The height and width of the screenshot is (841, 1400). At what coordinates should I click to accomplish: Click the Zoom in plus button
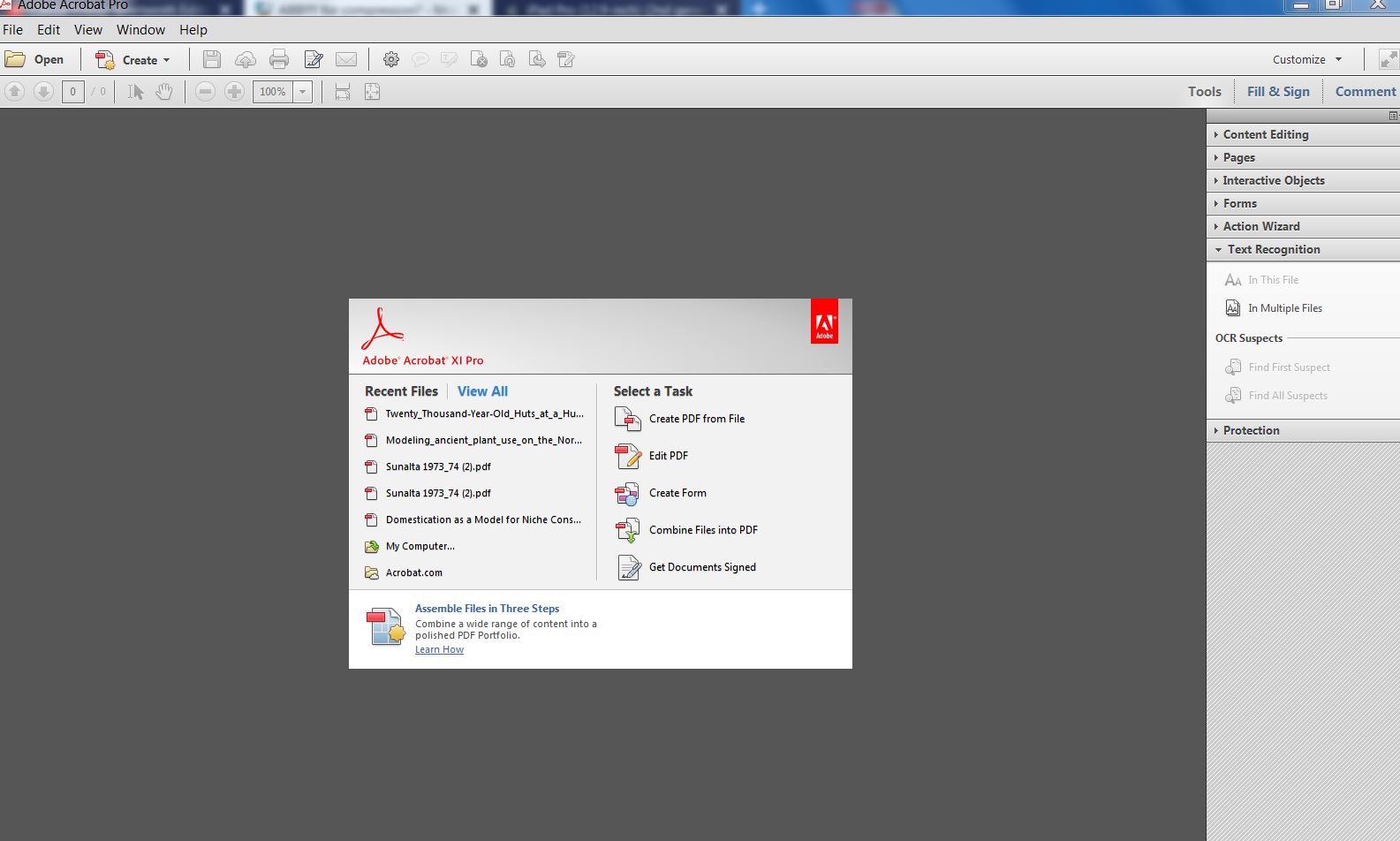pyautogui.click(x=234, y=92)
